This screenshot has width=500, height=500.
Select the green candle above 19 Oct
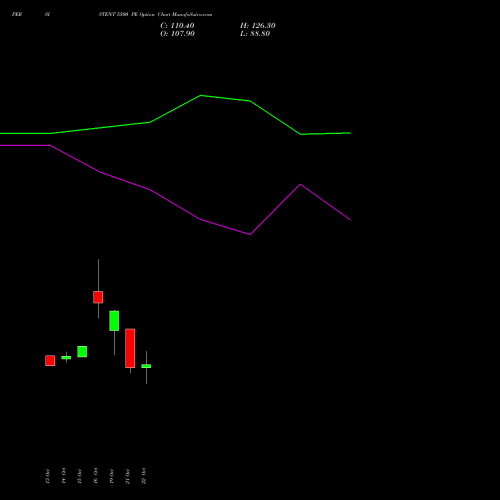(x=114, y=321)
